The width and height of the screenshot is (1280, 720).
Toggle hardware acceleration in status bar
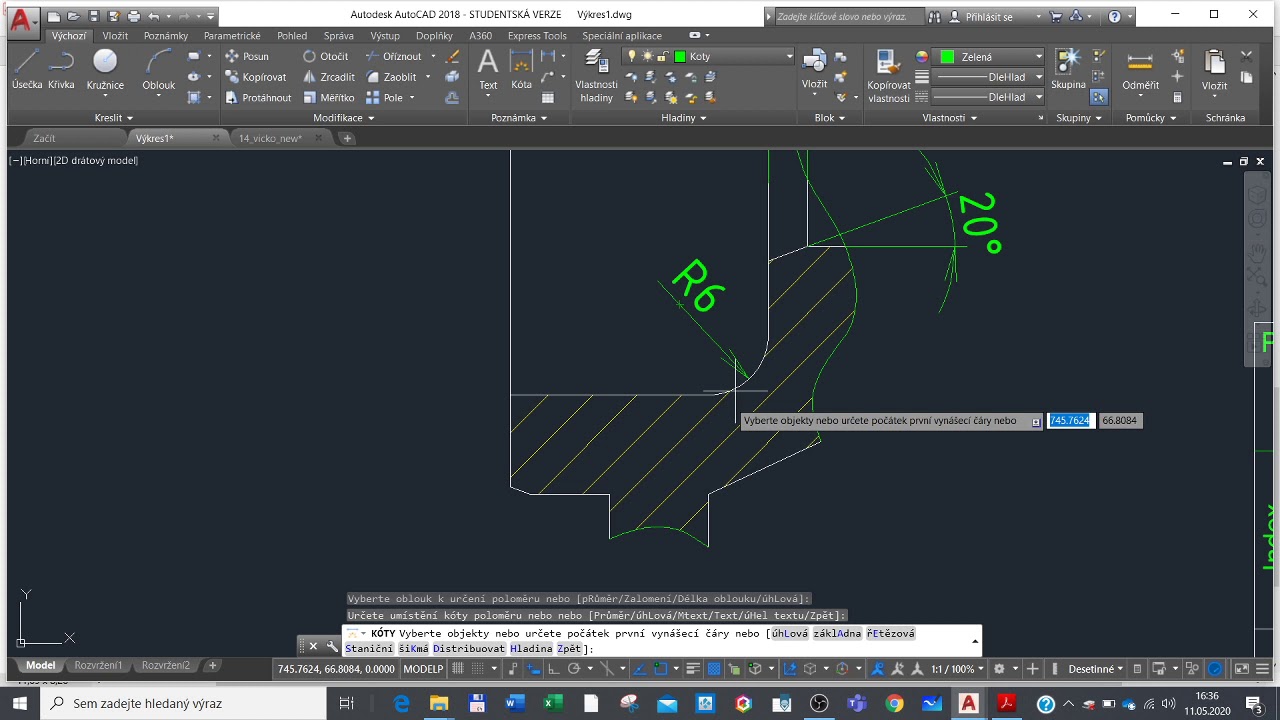(1215, 669)
